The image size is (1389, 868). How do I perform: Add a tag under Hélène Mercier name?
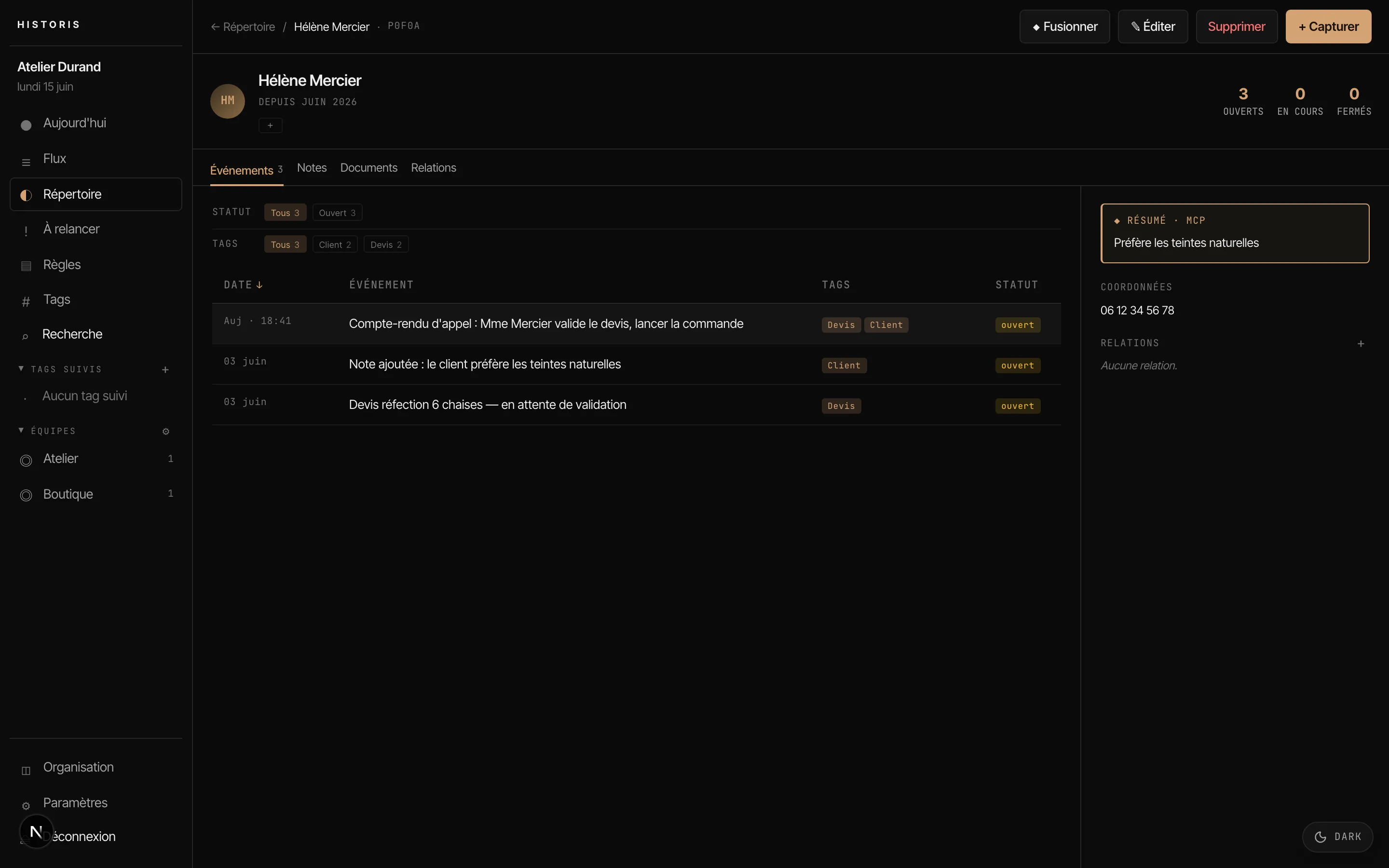pos(271,125)
